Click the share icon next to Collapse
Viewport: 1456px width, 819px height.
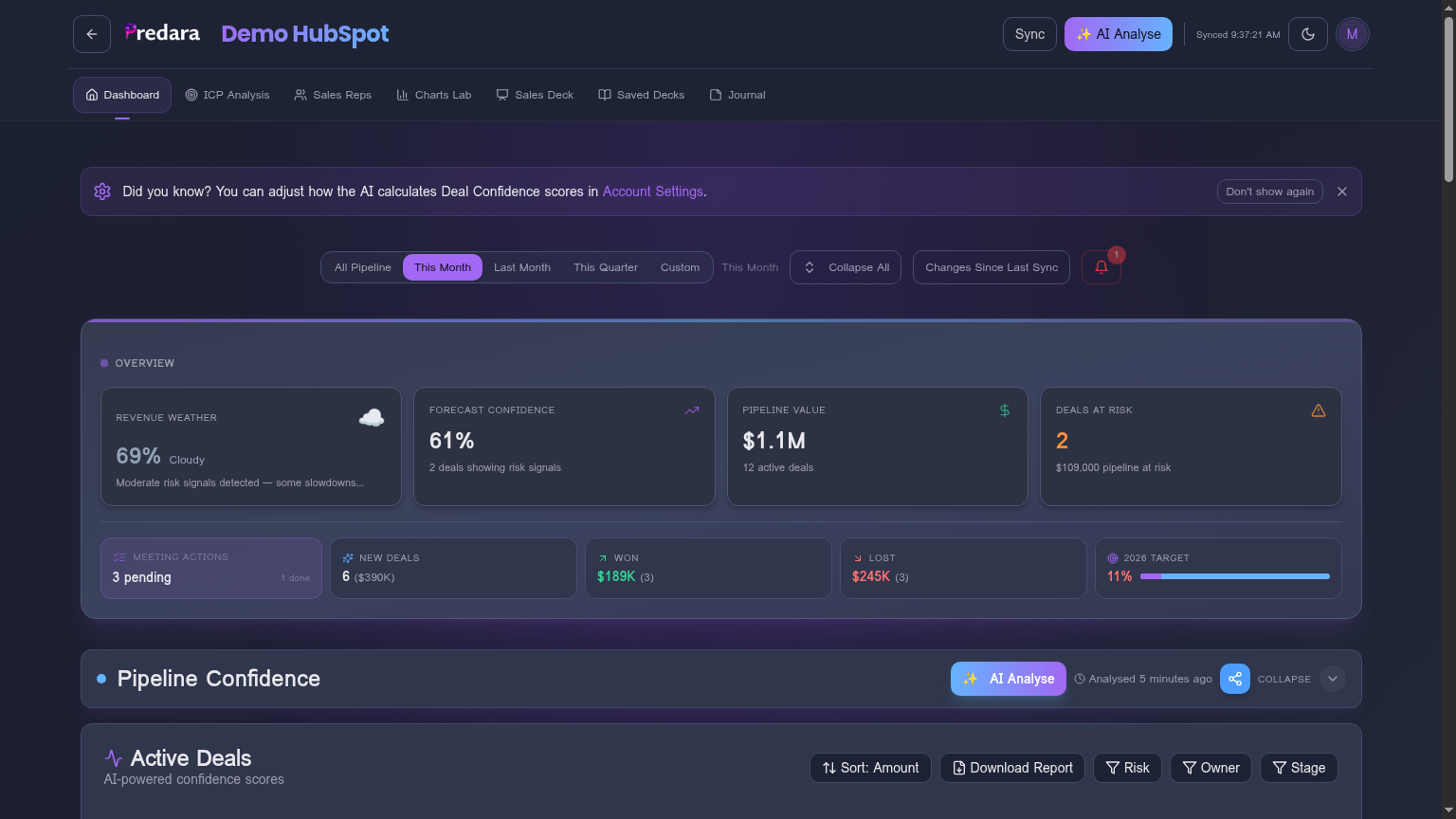1235,679
